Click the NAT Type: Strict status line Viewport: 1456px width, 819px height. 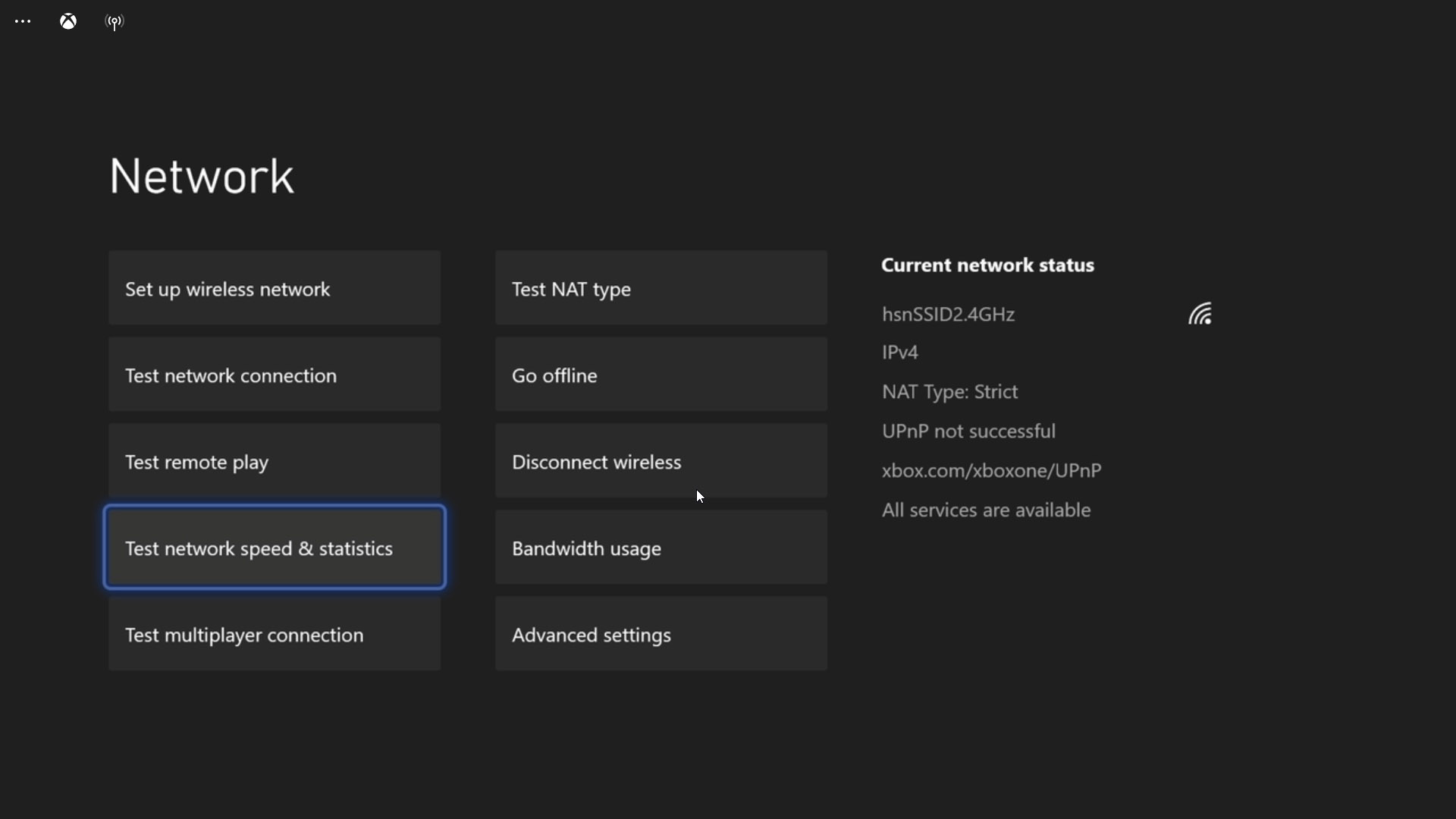point(949,391)
